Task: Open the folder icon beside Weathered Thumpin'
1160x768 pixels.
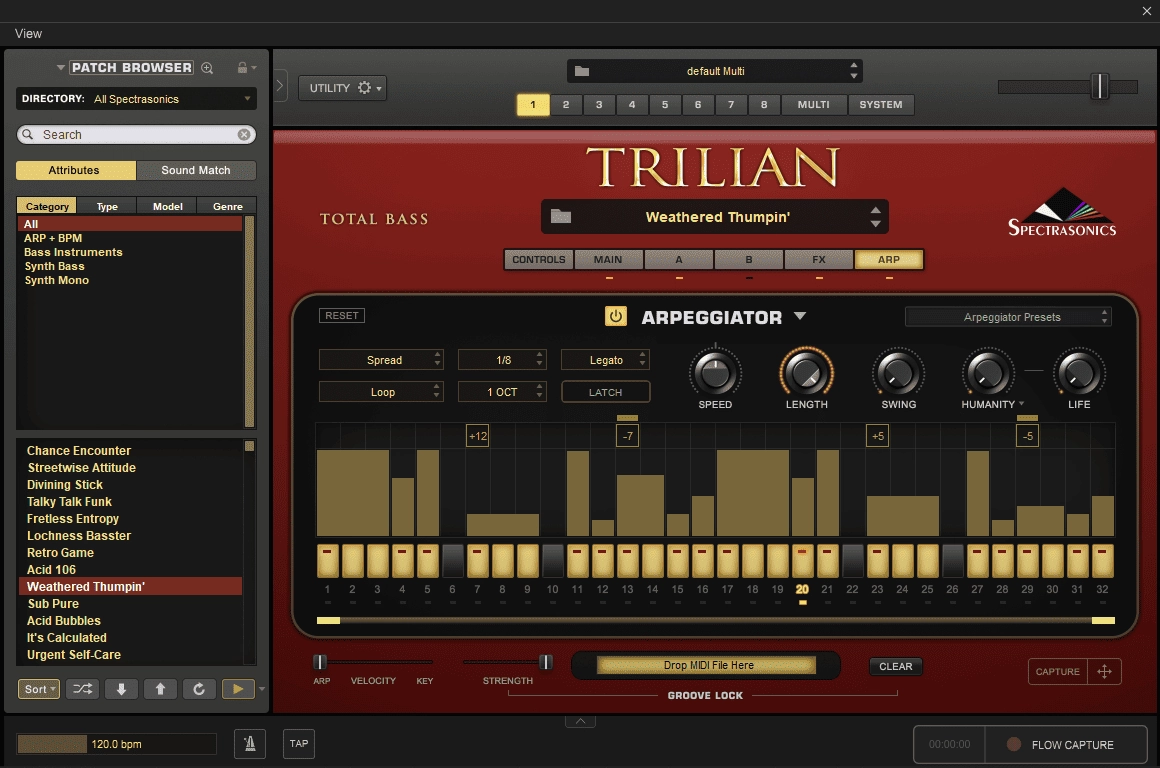Action: [x=561, y=216]
